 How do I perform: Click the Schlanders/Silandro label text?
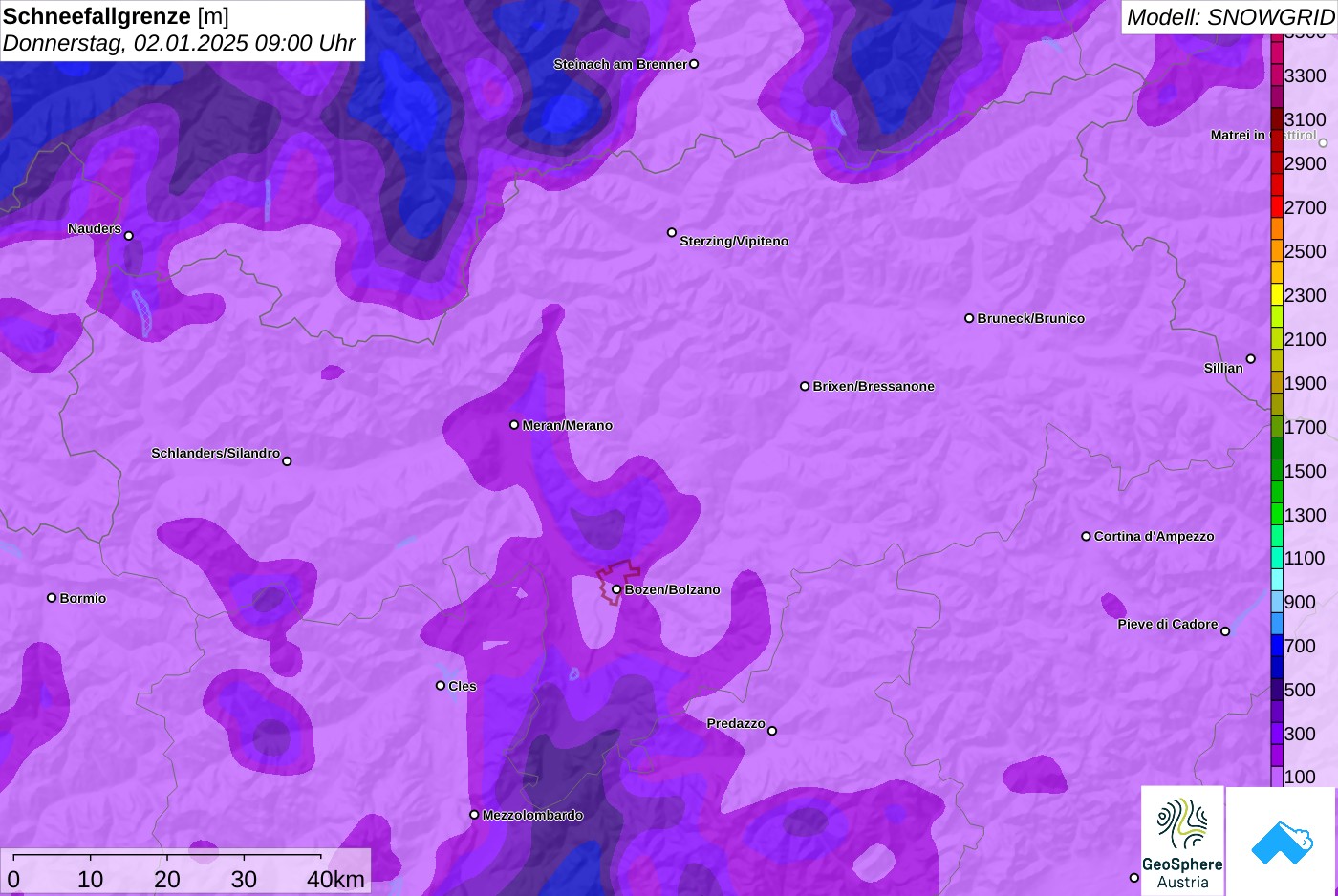215,453
